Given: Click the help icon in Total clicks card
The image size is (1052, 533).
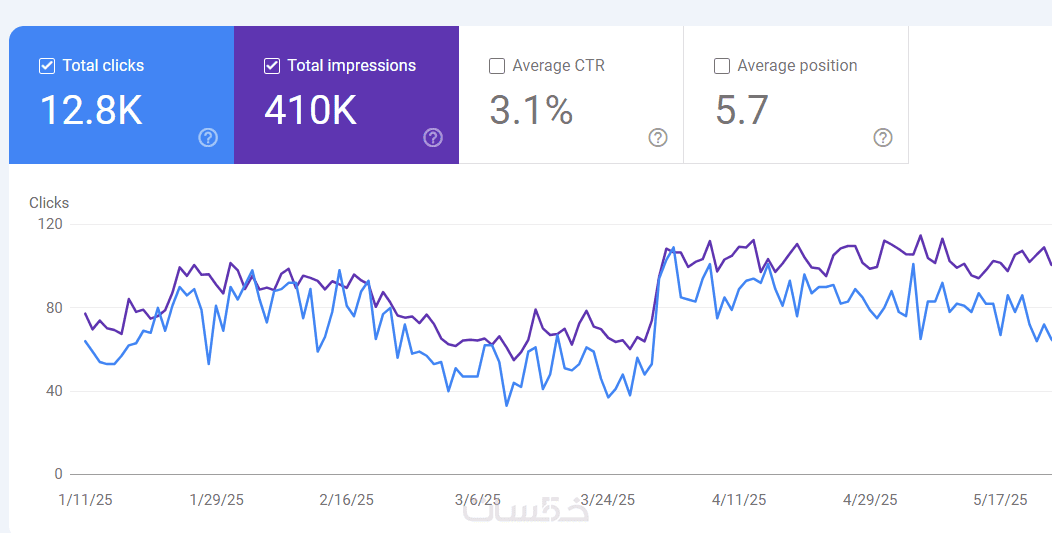Looking at the screenshot, I should [208, 138].
